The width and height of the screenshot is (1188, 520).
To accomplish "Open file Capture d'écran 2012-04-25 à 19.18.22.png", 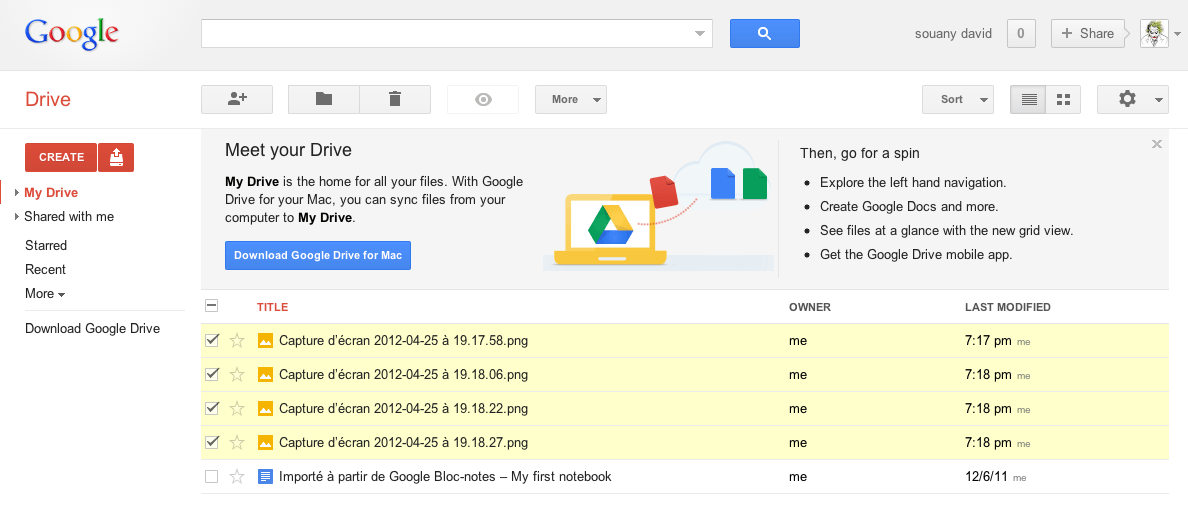I will pyautogui.click(x=403, y=409).
